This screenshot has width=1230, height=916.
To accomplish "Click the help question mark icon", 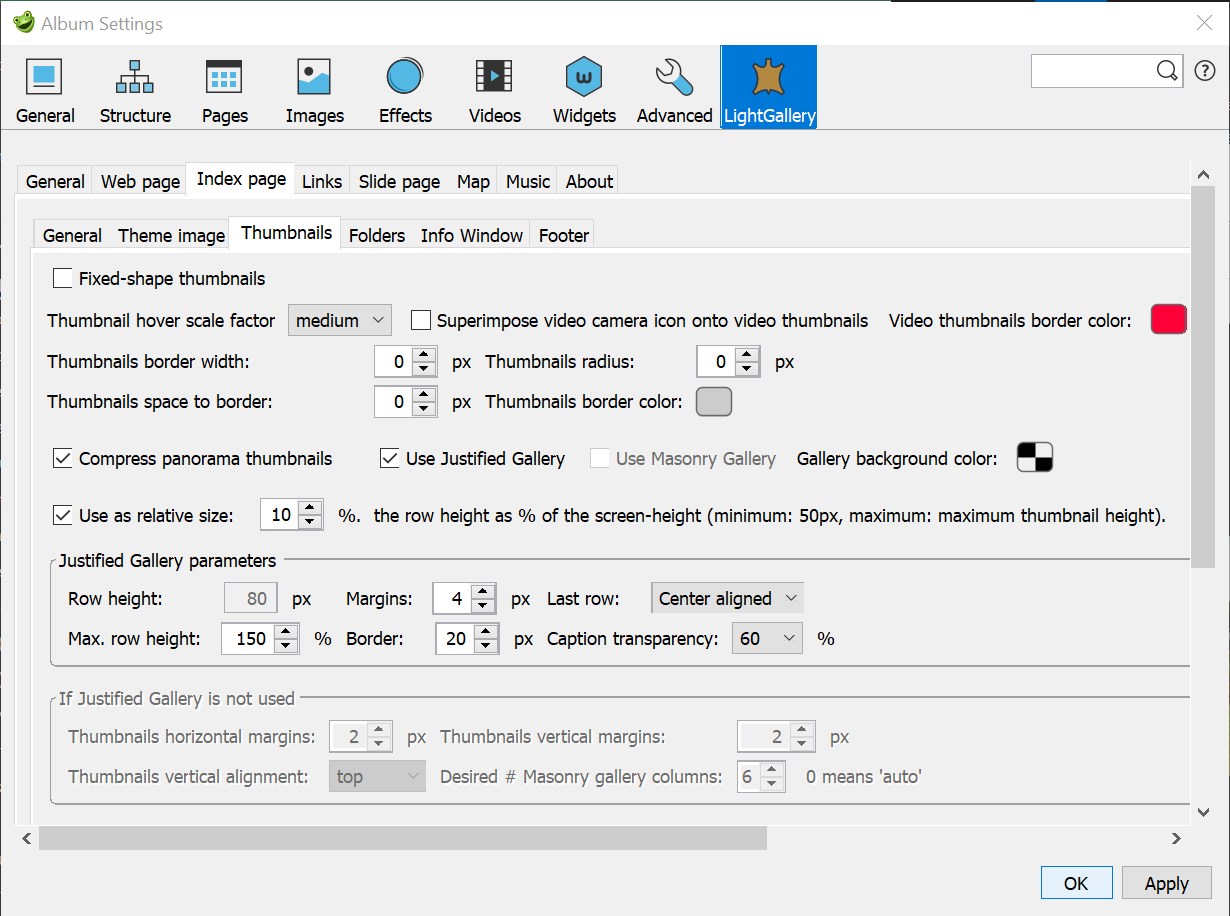I will coord(1204,71).
